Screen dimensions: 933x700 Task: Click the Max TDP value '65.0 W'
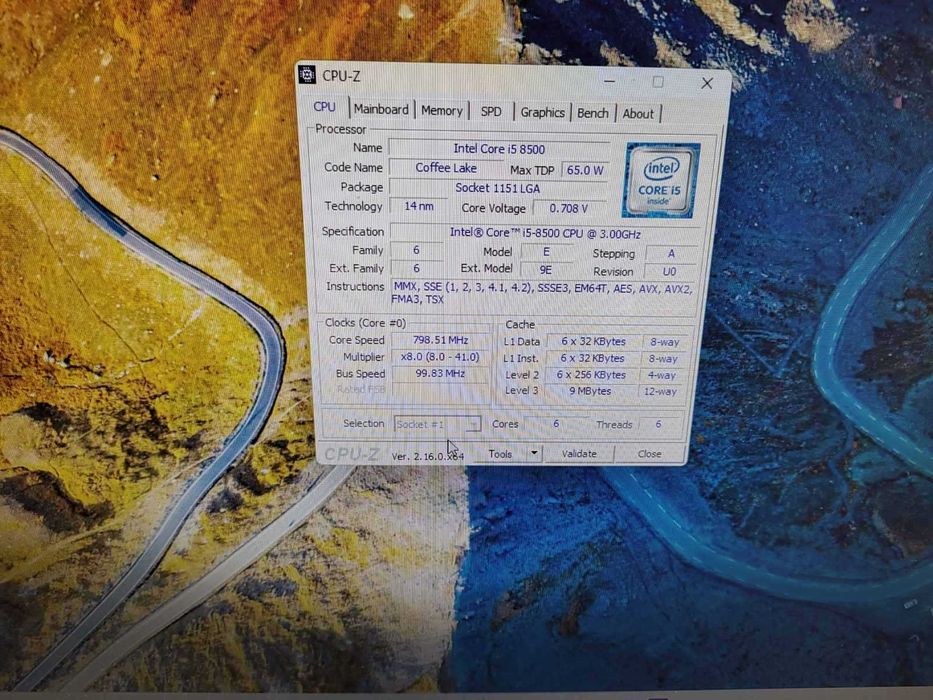(x=584, y=170)
